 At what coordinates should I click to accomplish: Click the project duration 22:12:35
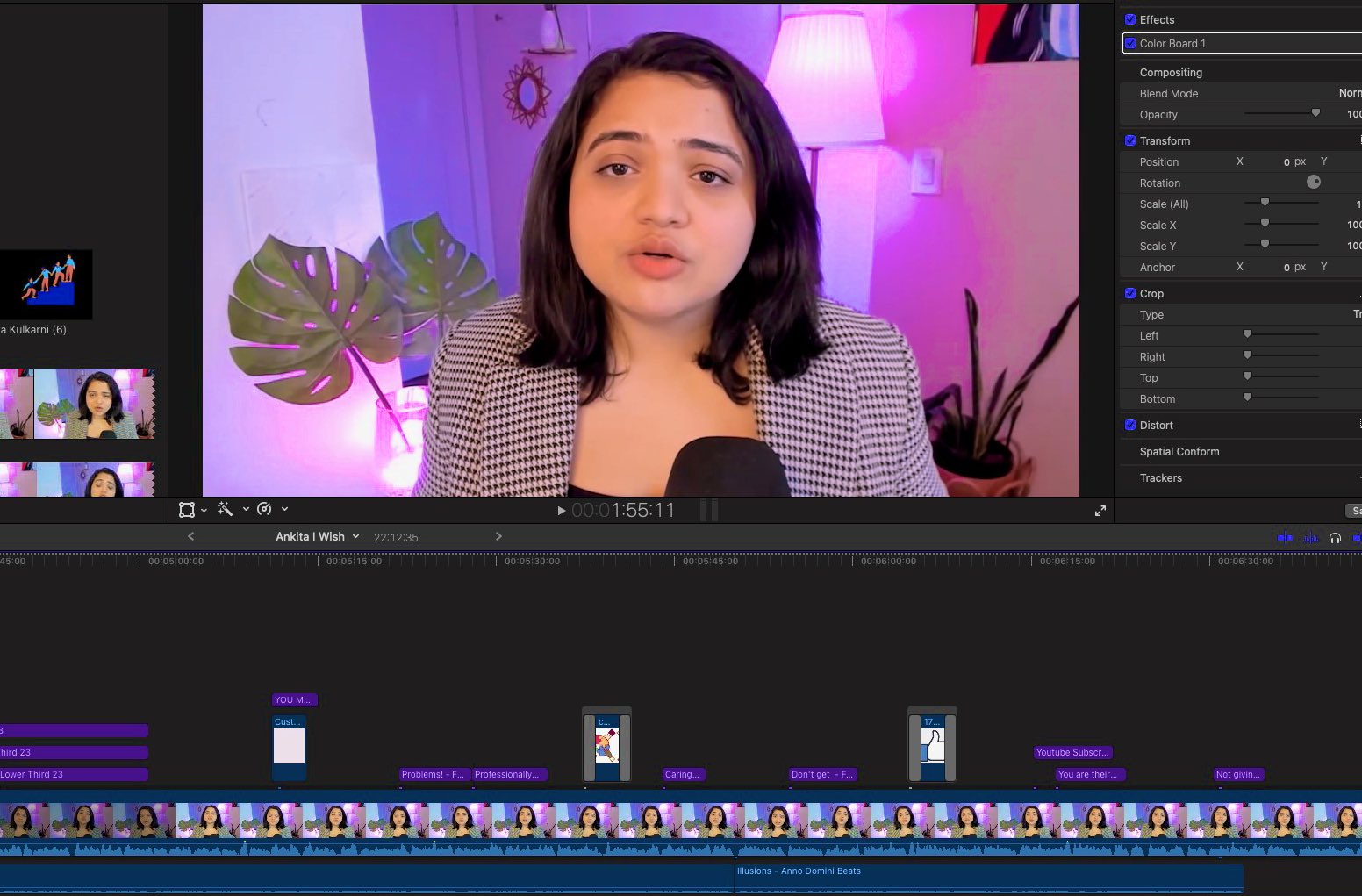(x=396, y=537)
